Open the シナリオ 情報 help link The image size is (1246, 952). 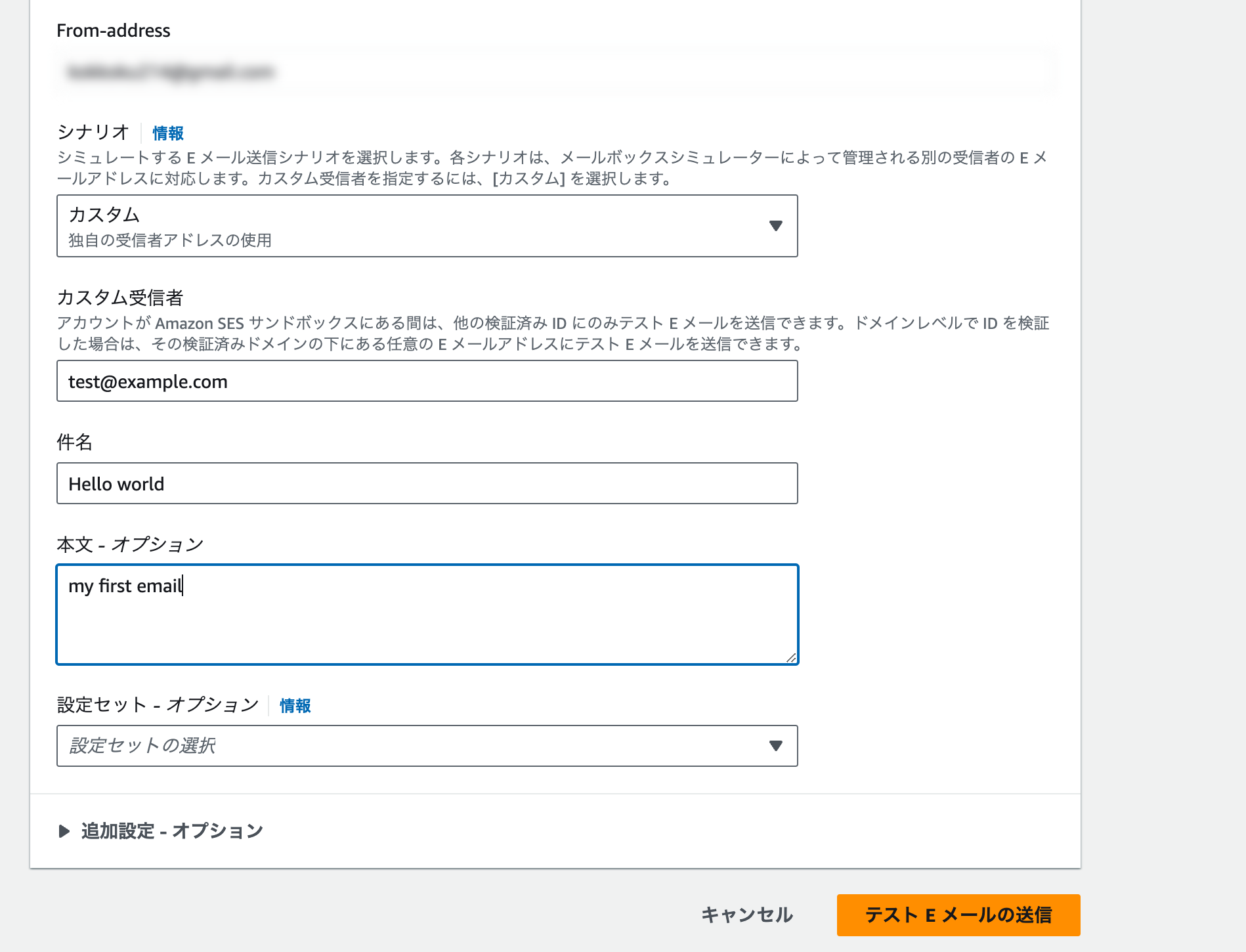click(x=166, y=133)
